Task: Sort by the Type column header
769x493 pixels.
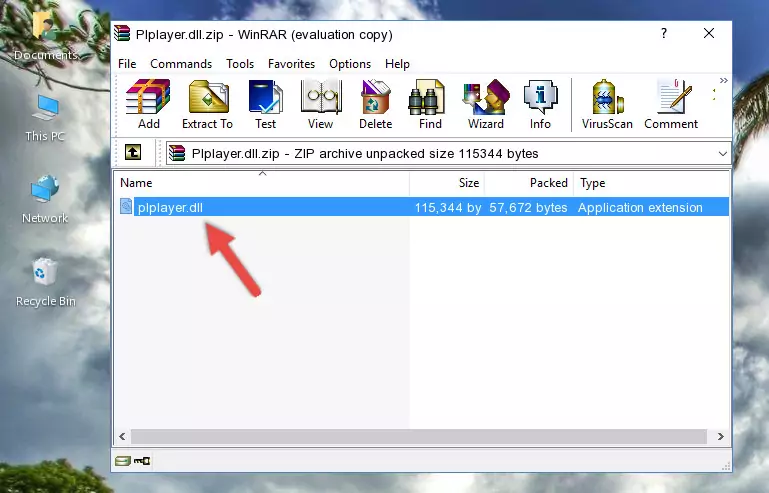Action: [651, 183]
